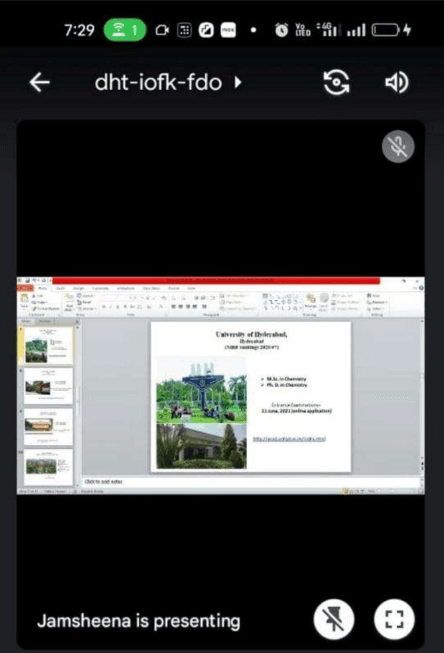Toggle speaker audio output icon
Viewport: 444px width, 653px height.
point(397,82)
